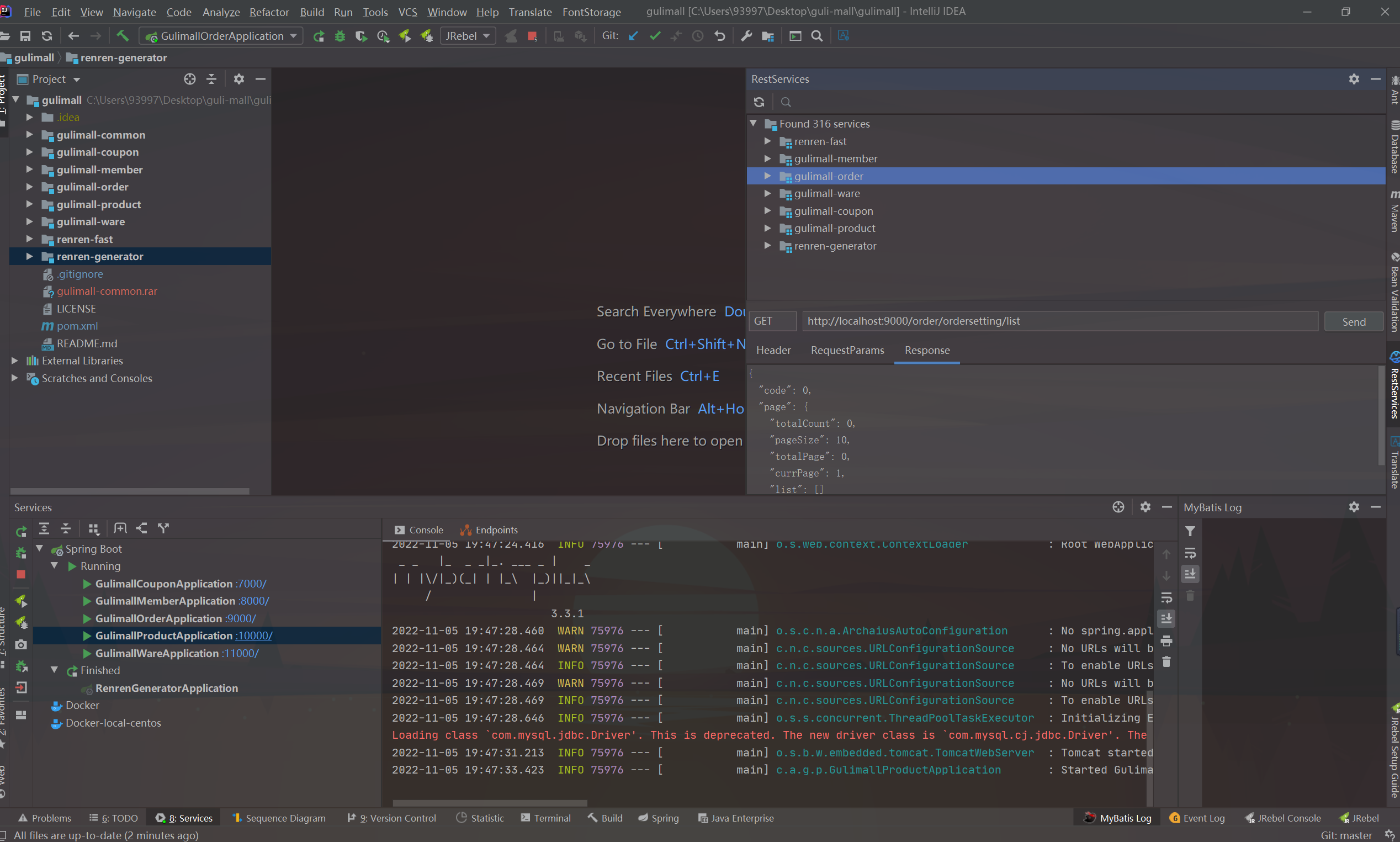Toggle soft-wrap in MyBatis Log panel
The image size is (1400, 842).
[1190, 553]
